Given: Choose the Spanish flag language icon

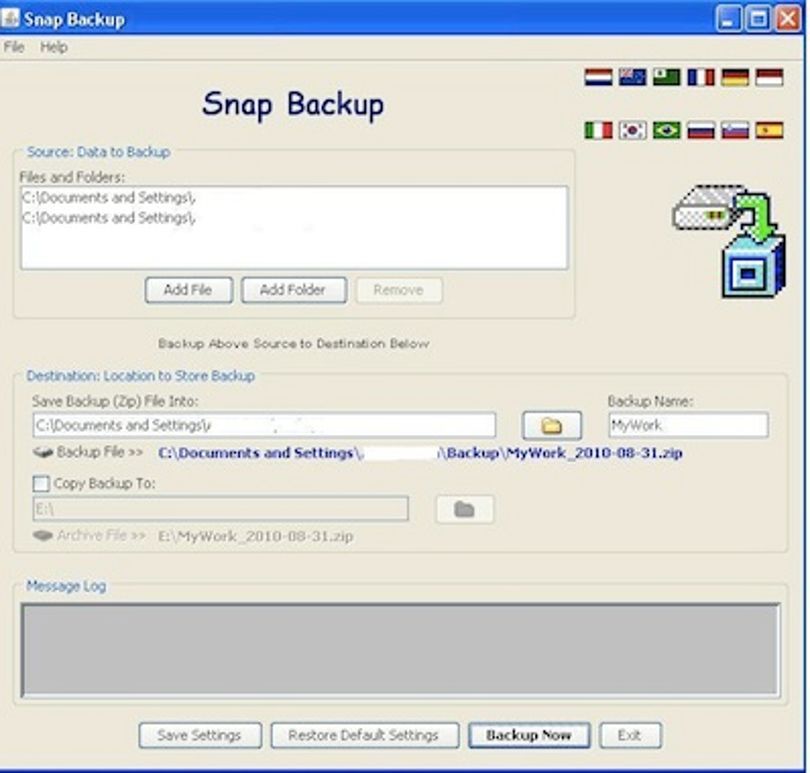Looking at the screenshot, I should coord(769,130).
